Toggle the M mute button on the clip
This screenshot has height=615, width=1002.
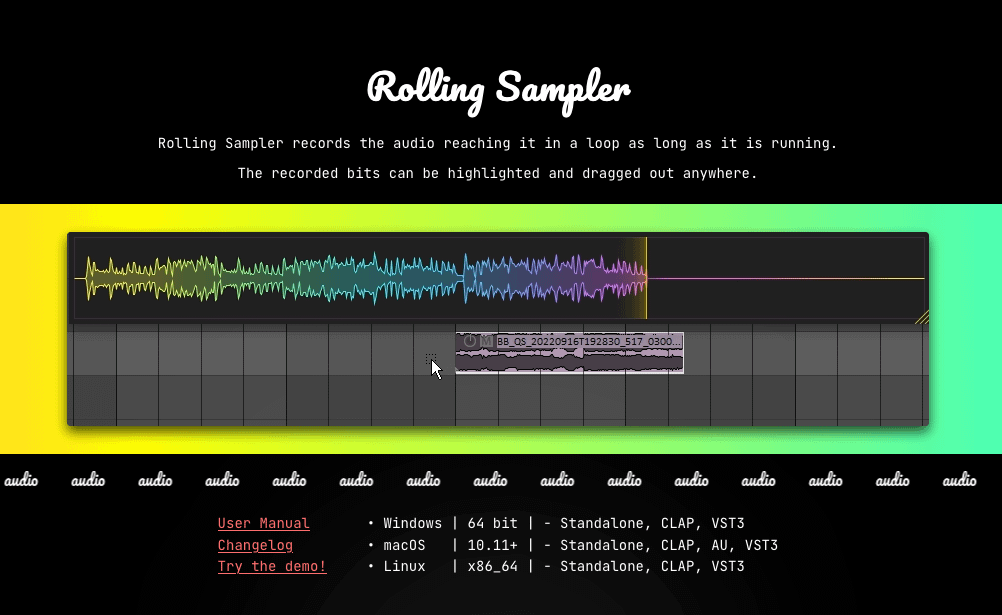[487, 341]
